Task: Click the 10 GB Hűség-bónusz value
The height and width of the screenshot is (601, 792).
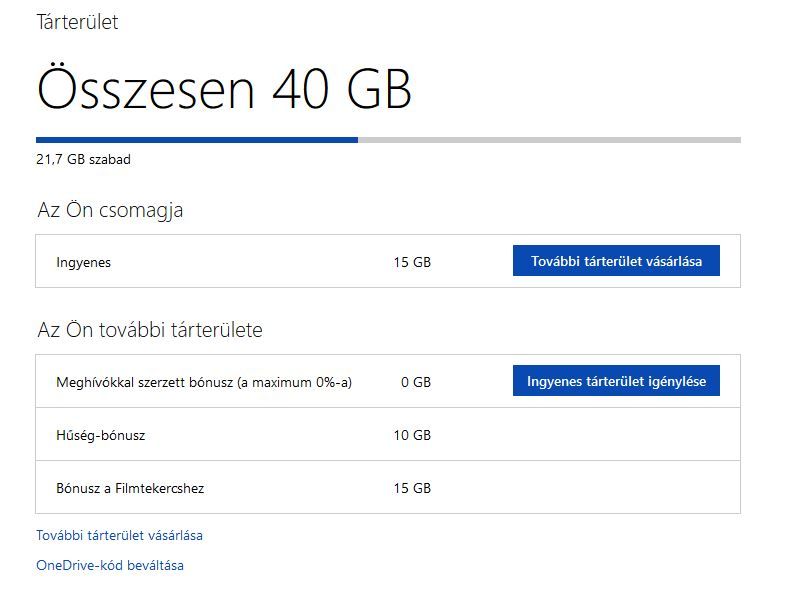Action: 412,435
